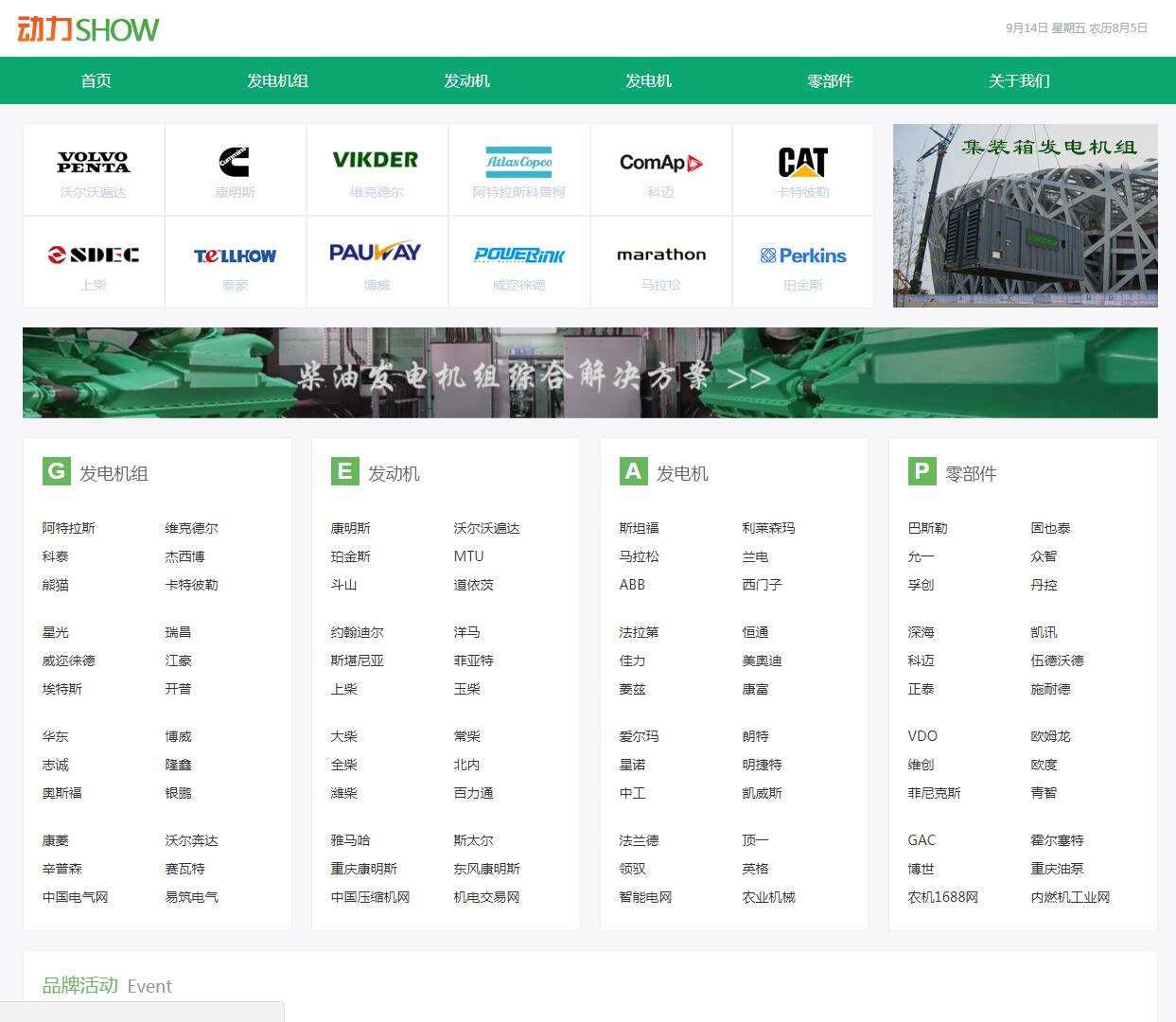Open 零部件 in the navigation bar
Image resolution: width=1176 pixels, height=1022 pixels.
[x=830, y=80]
